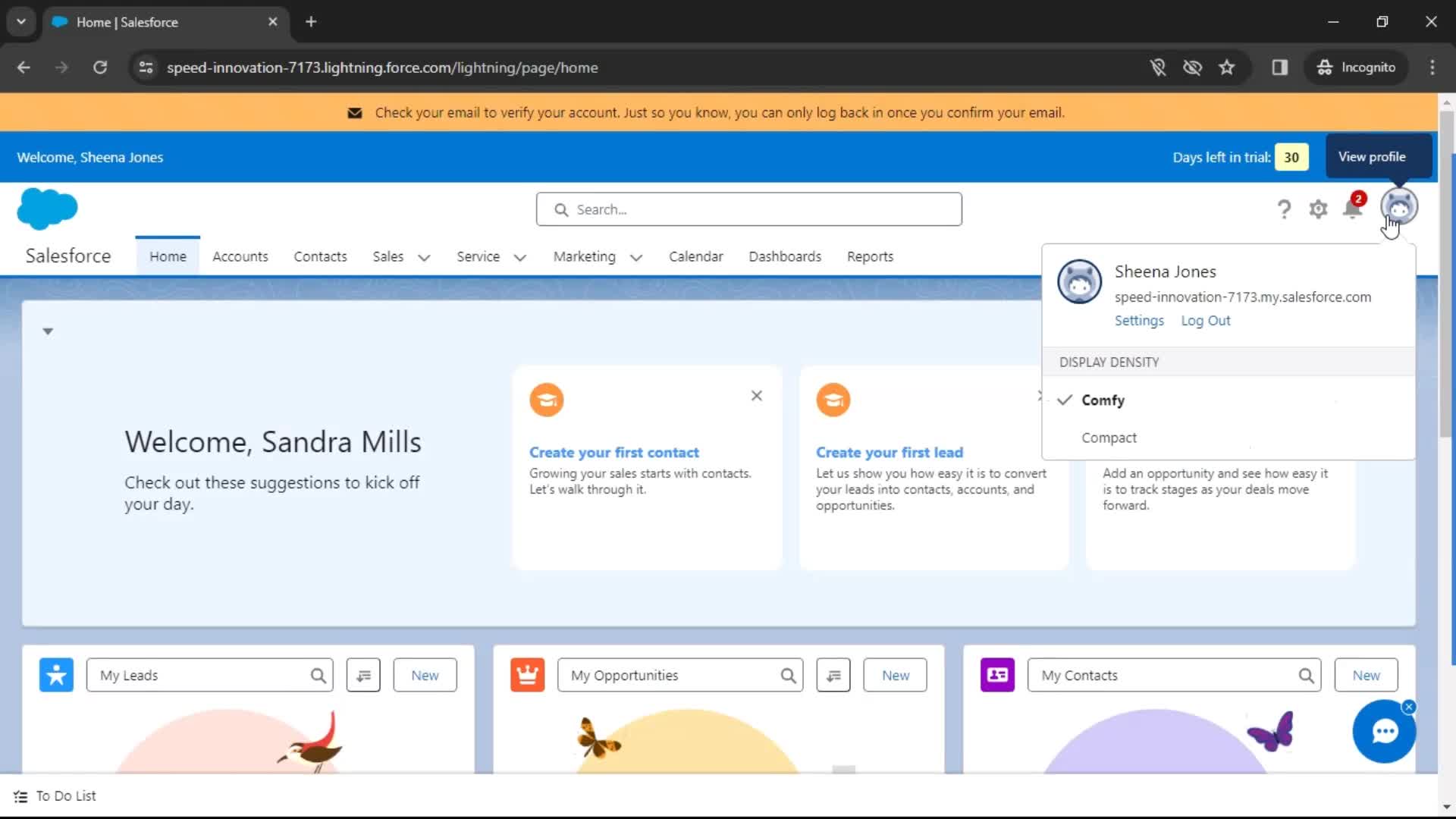Viewport: 1456px width, 819px height.
Task: Reload the browser page
Action: click(x=100, y=67)
